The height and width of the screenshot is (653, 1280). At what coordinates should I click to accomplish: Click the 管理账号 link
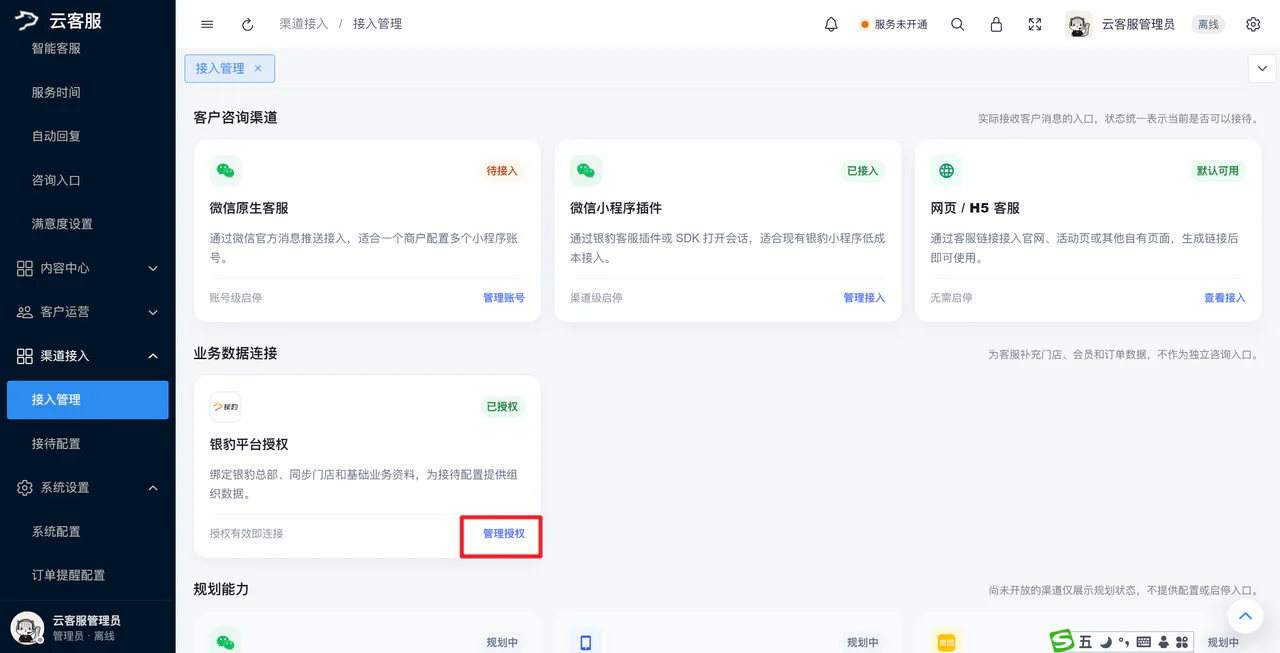[x=504, y=298]
